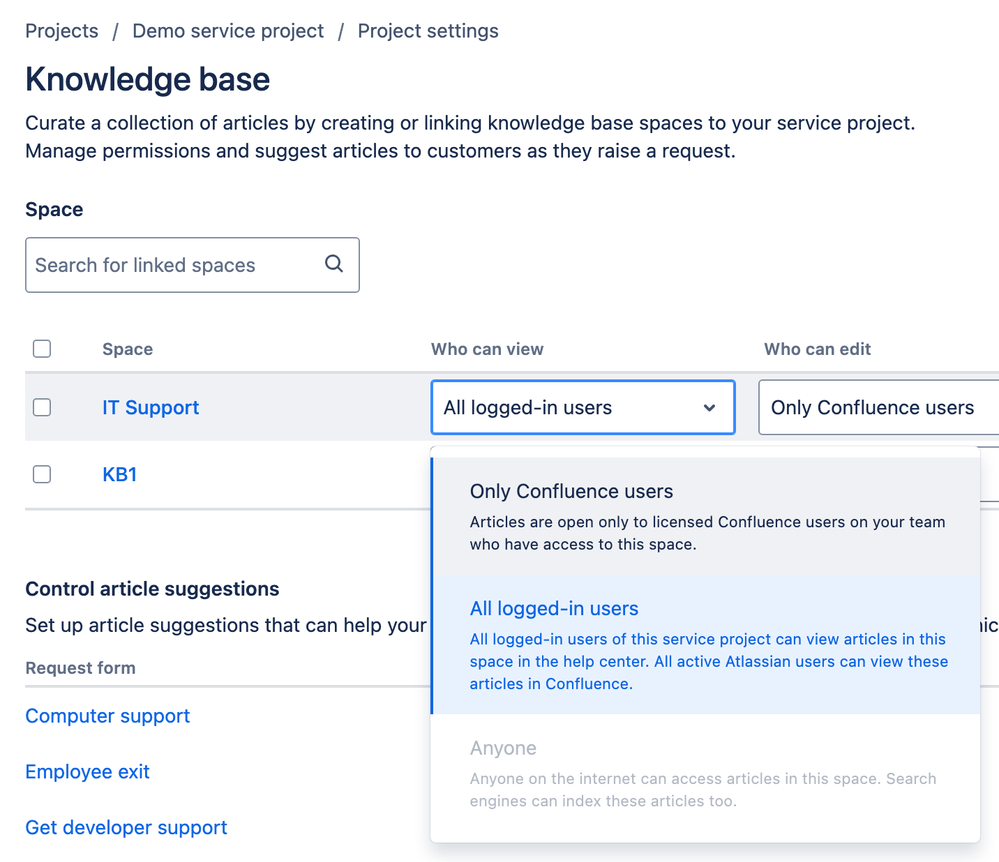Click the chevron arrow in view dropdown

[x=709, y=408]
